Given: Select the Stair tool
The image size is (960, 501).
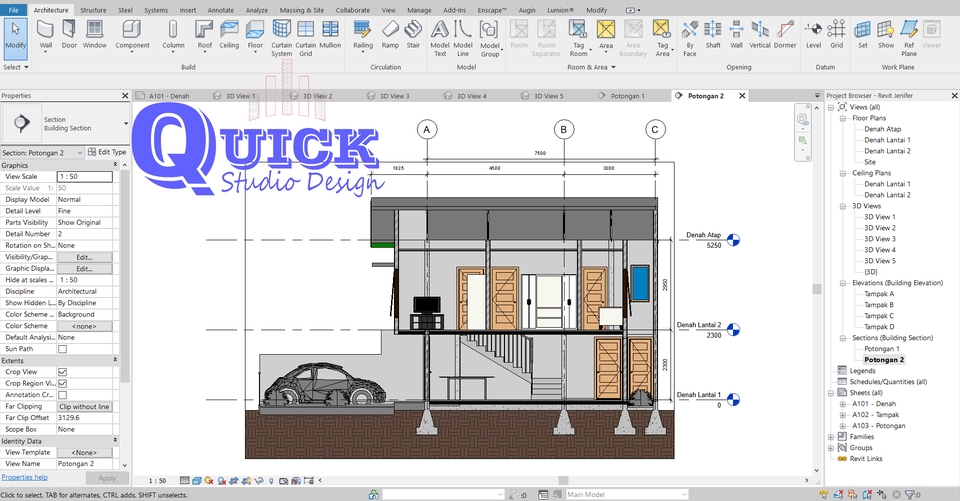Looking at the screenshot, I should point(413,34).
